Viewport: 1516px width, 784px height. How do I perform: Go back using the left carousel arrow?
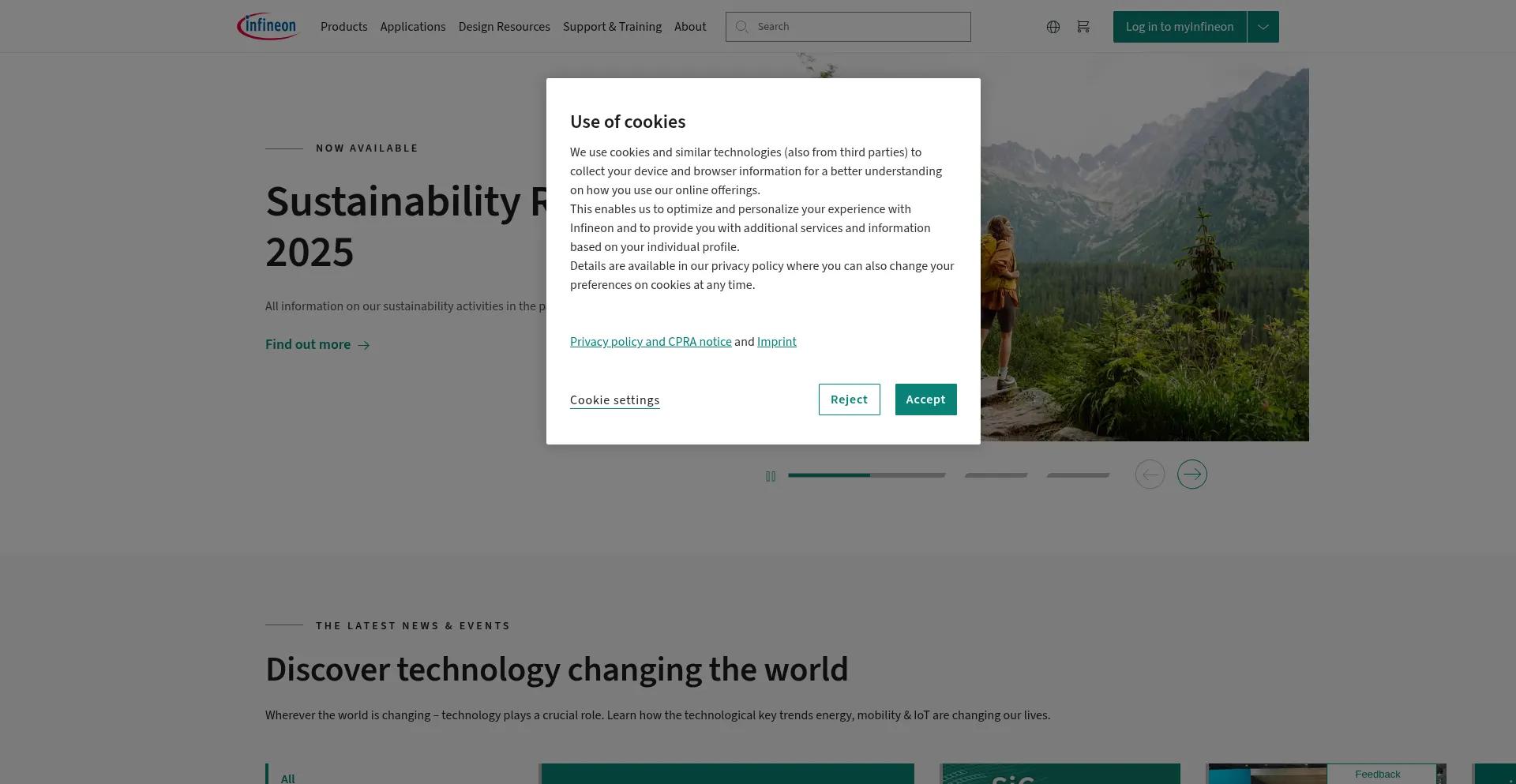(x=1150, y=474)
